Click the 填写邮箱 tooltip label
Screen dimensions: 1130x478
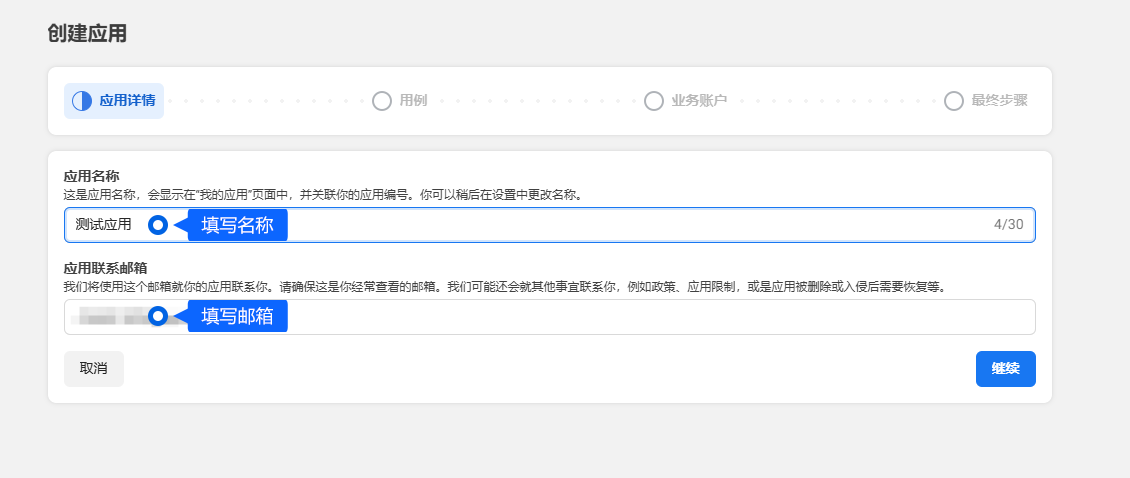237,317
